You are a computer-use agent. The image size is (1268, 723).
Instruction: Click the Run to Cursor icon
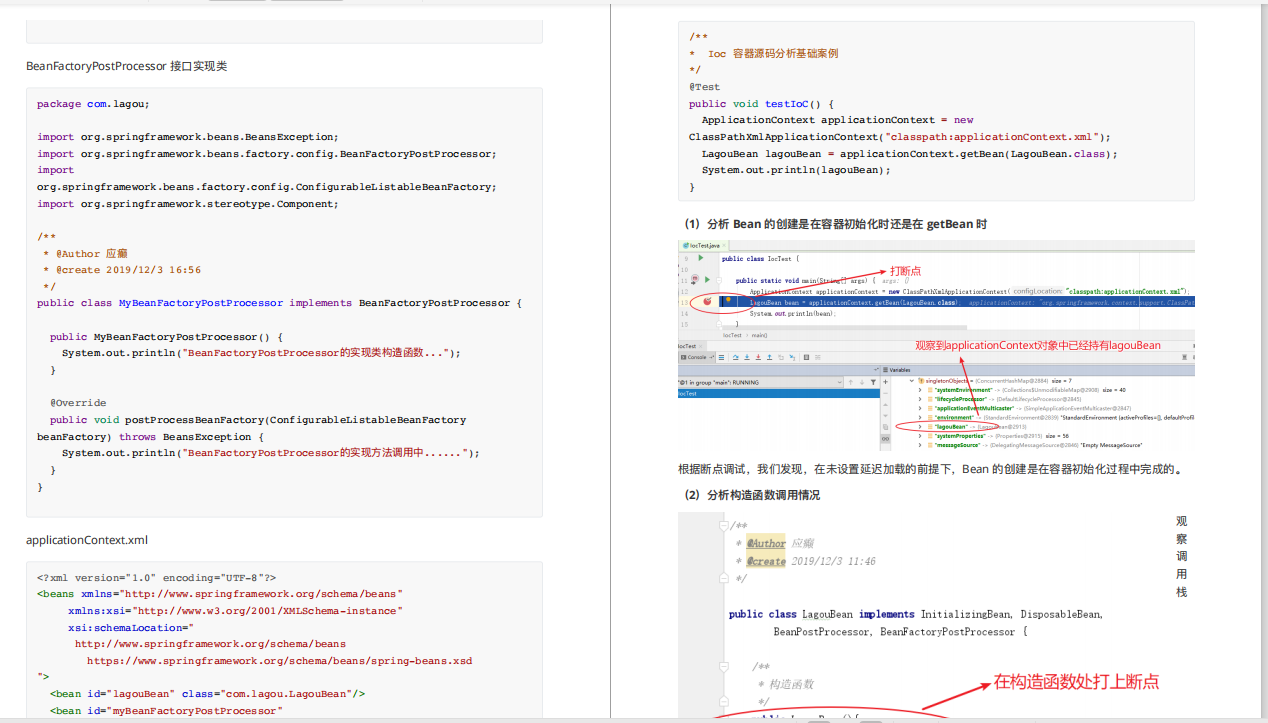point(792,357)
